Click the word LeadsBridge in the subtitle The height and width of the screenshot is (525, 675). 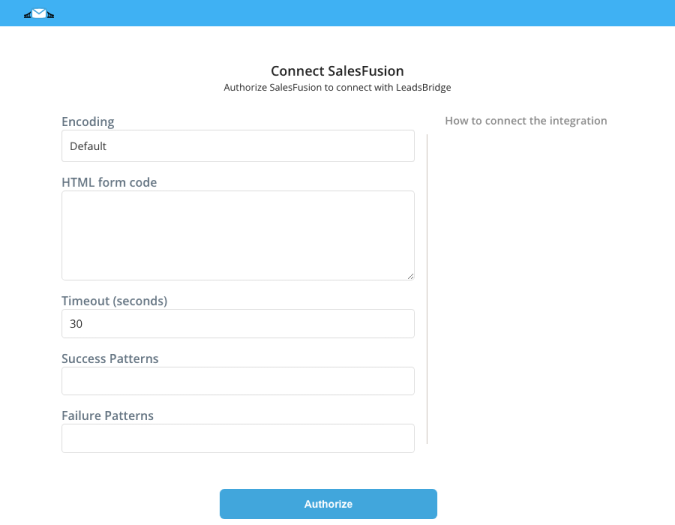424,87
